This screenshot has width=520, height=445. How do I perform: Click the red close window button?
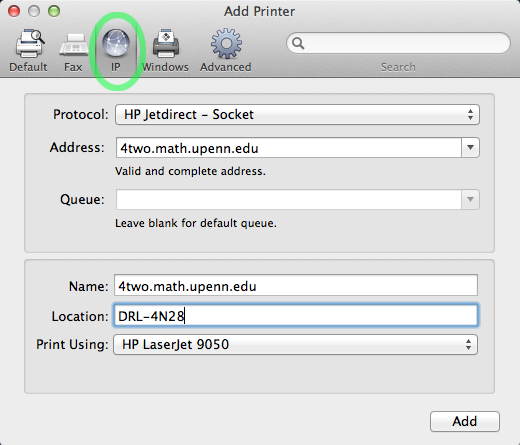click(14, 11)
